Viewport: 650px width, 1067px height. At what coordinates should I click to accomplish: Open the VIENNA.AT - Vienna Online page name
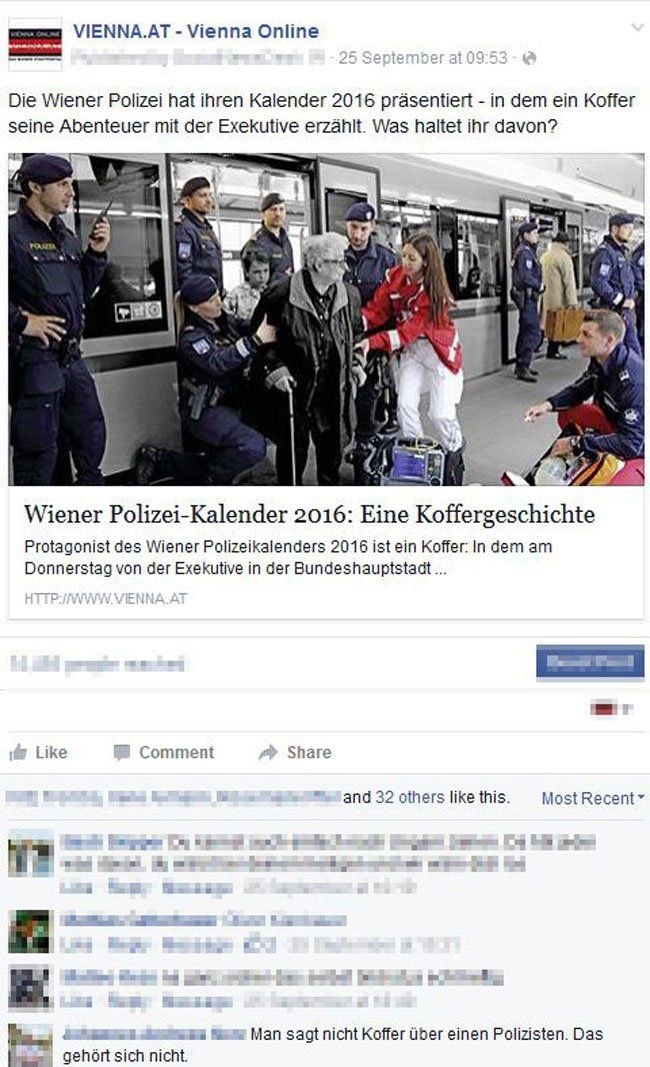(x=196, y=31)
